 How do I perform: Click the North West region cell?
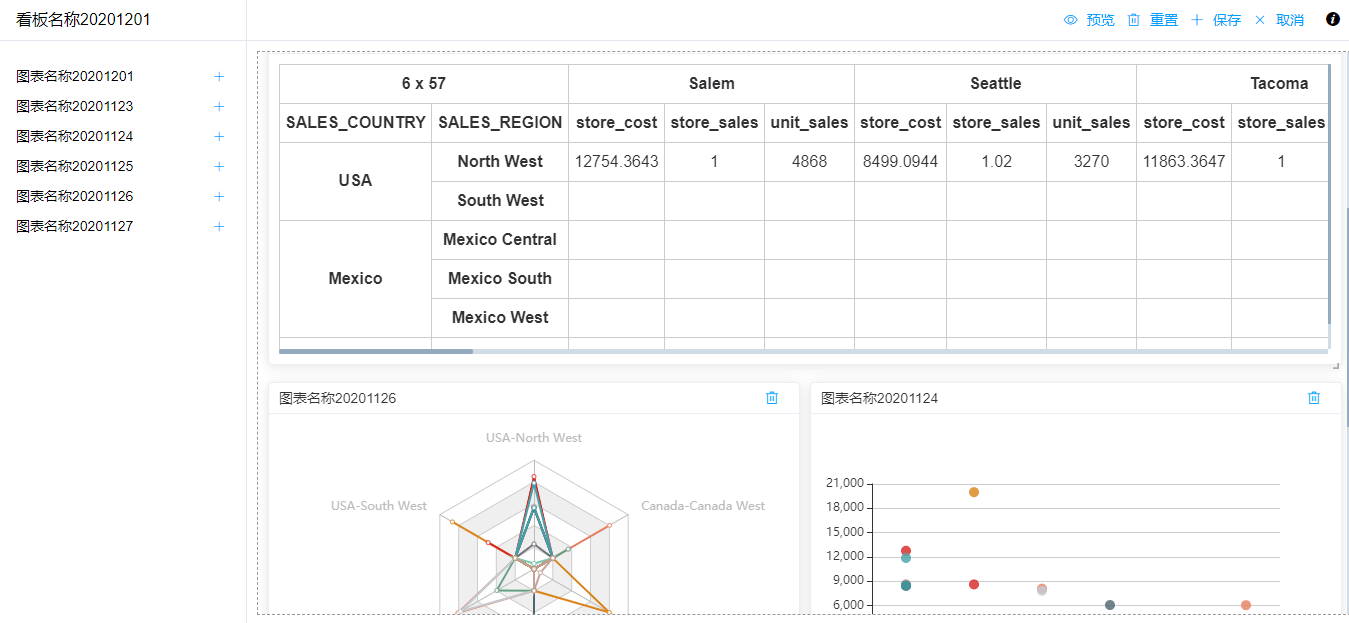point(500,162)
